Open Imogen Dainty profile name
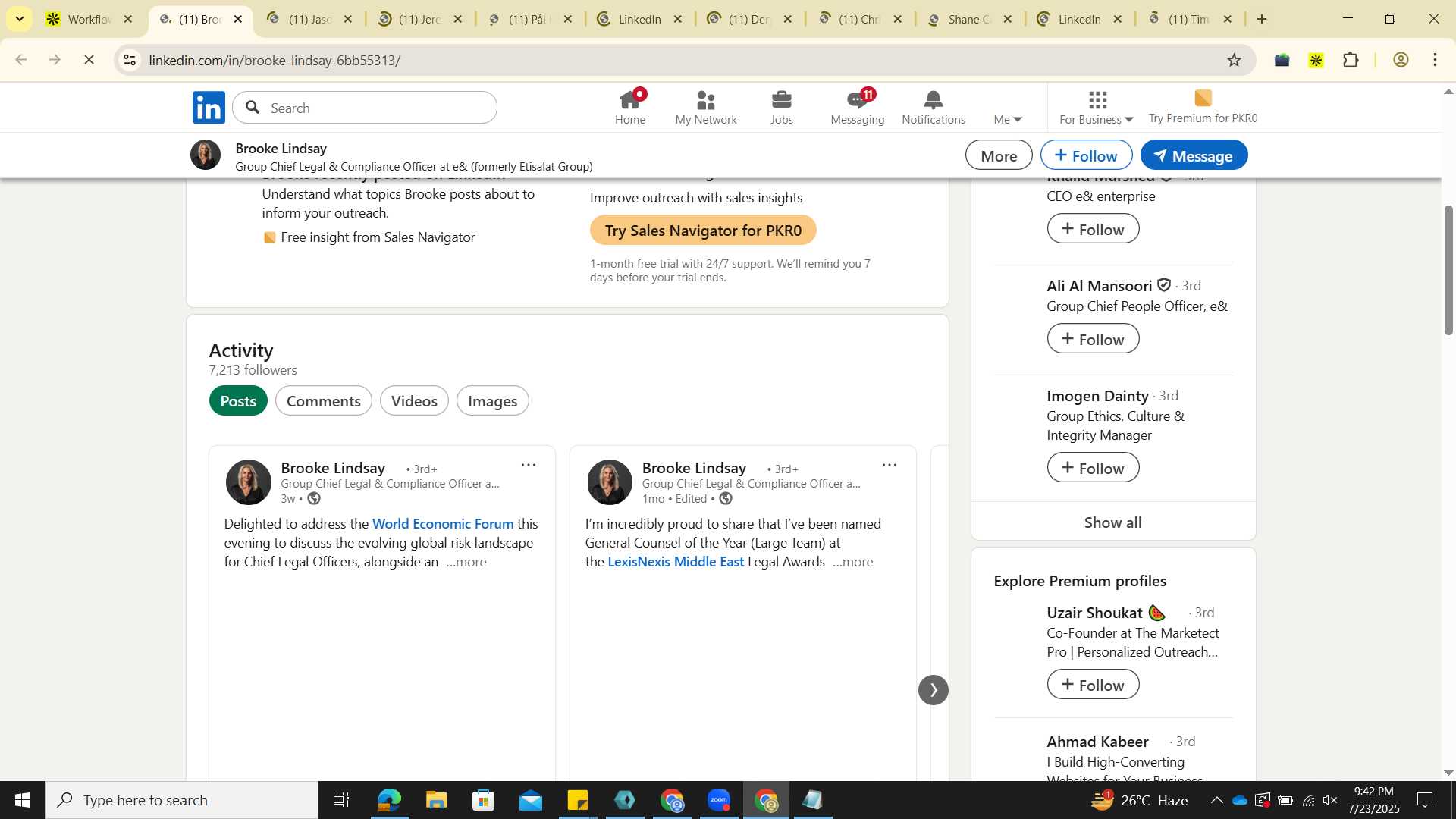 click(x=1097, y=396)
